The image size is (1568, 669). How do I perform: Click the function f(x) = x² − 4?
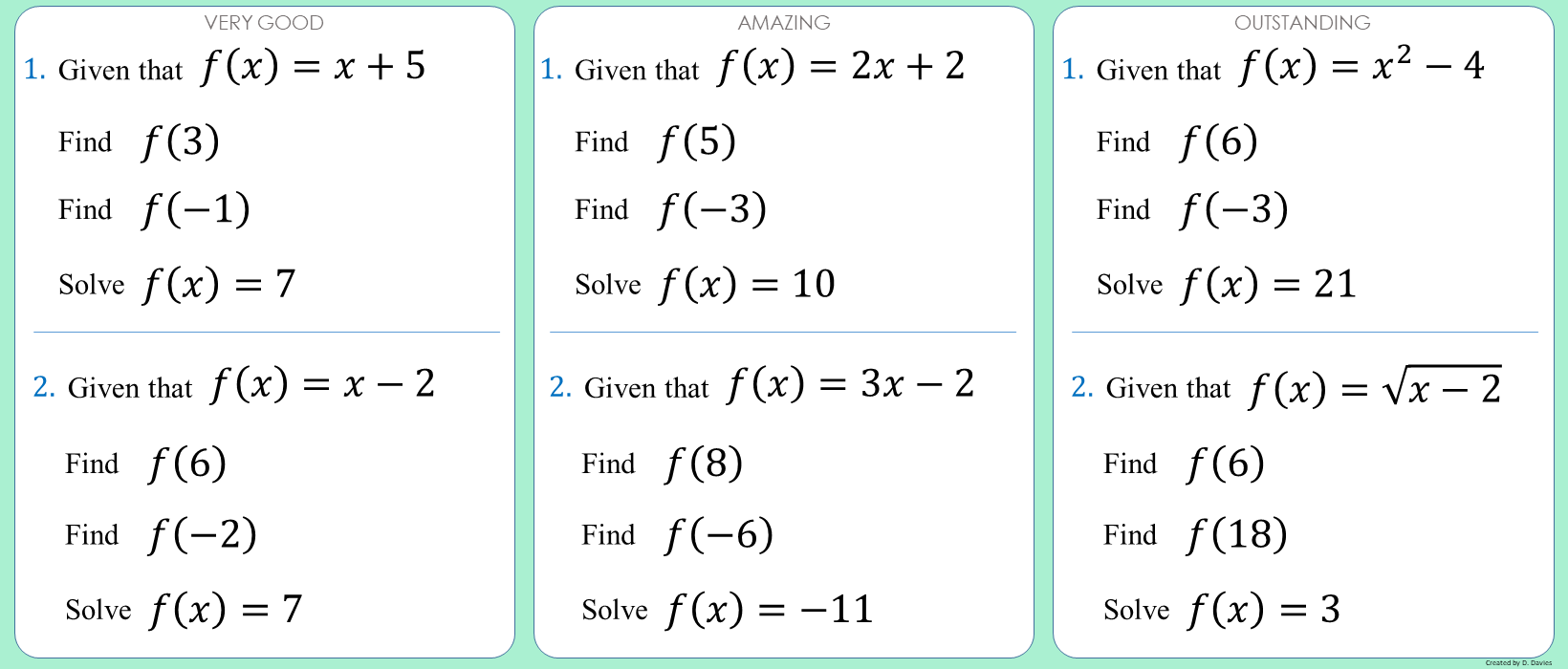point(1361,65)
